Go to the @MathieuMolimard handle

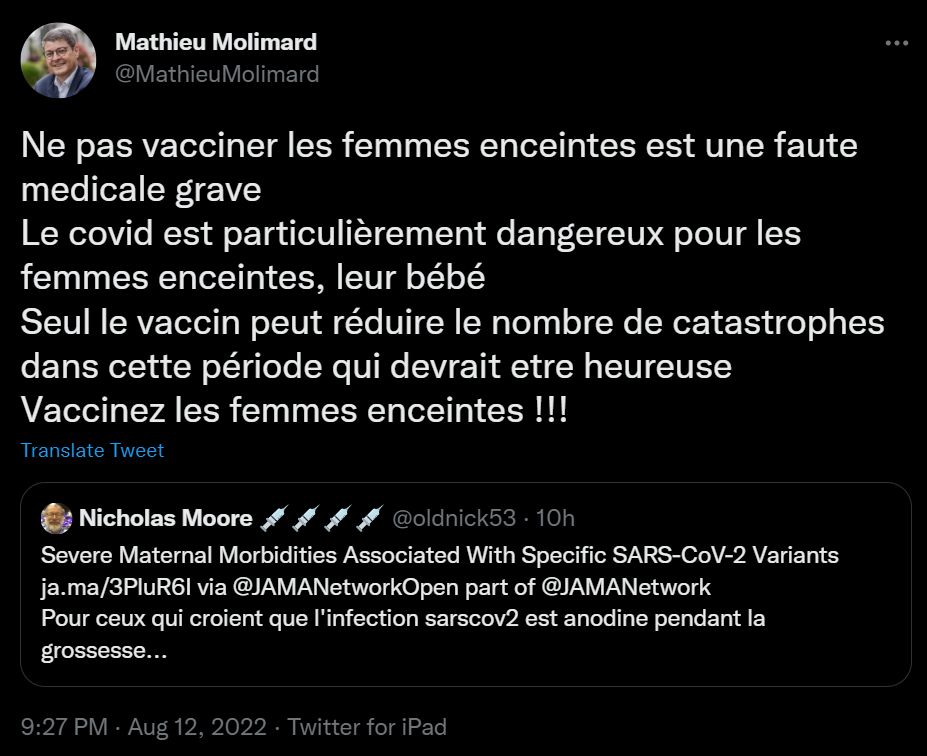point(217,74)
